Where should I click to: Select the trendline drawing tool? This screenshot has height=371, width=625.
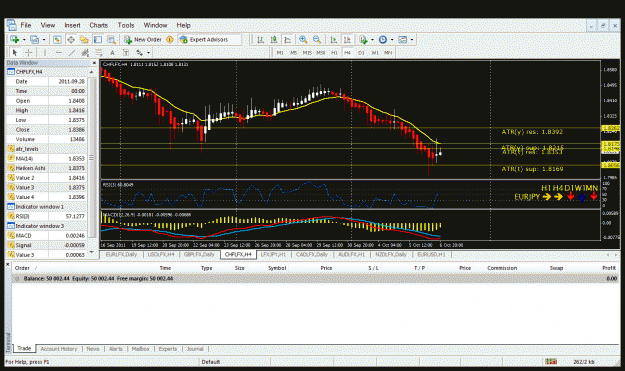(72, 52)
